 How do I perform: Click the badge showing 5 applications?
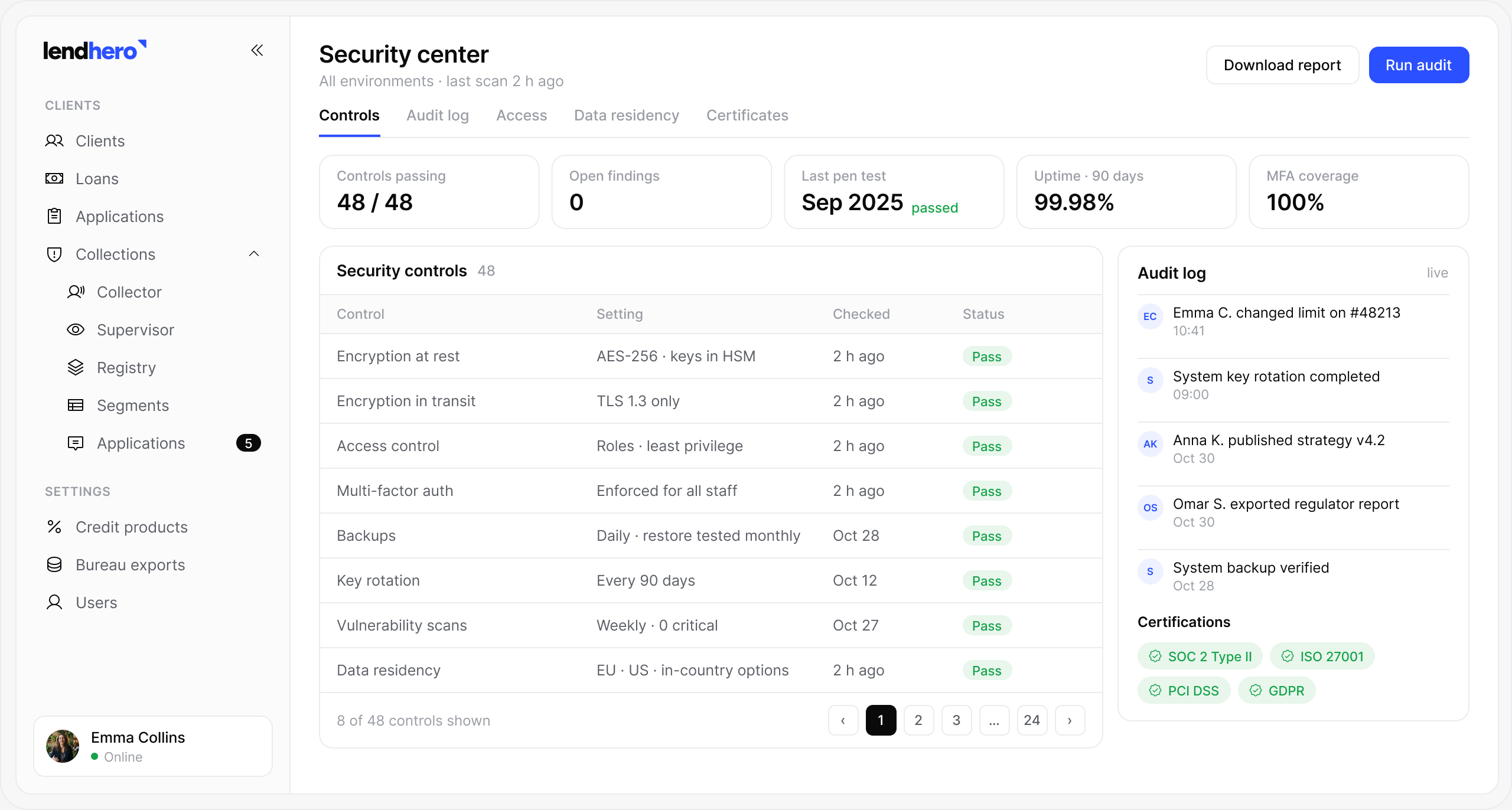point(249,443)
